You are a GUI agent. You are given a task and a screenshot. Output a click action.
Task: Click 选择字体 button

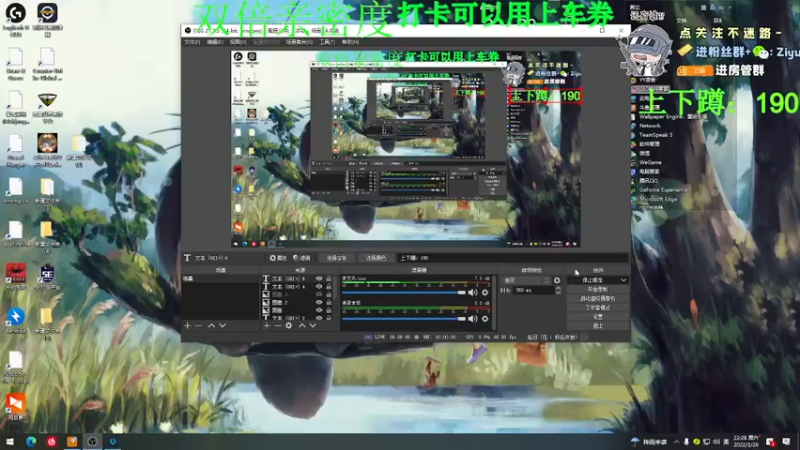pyautogui.click(x=336, y=258)
